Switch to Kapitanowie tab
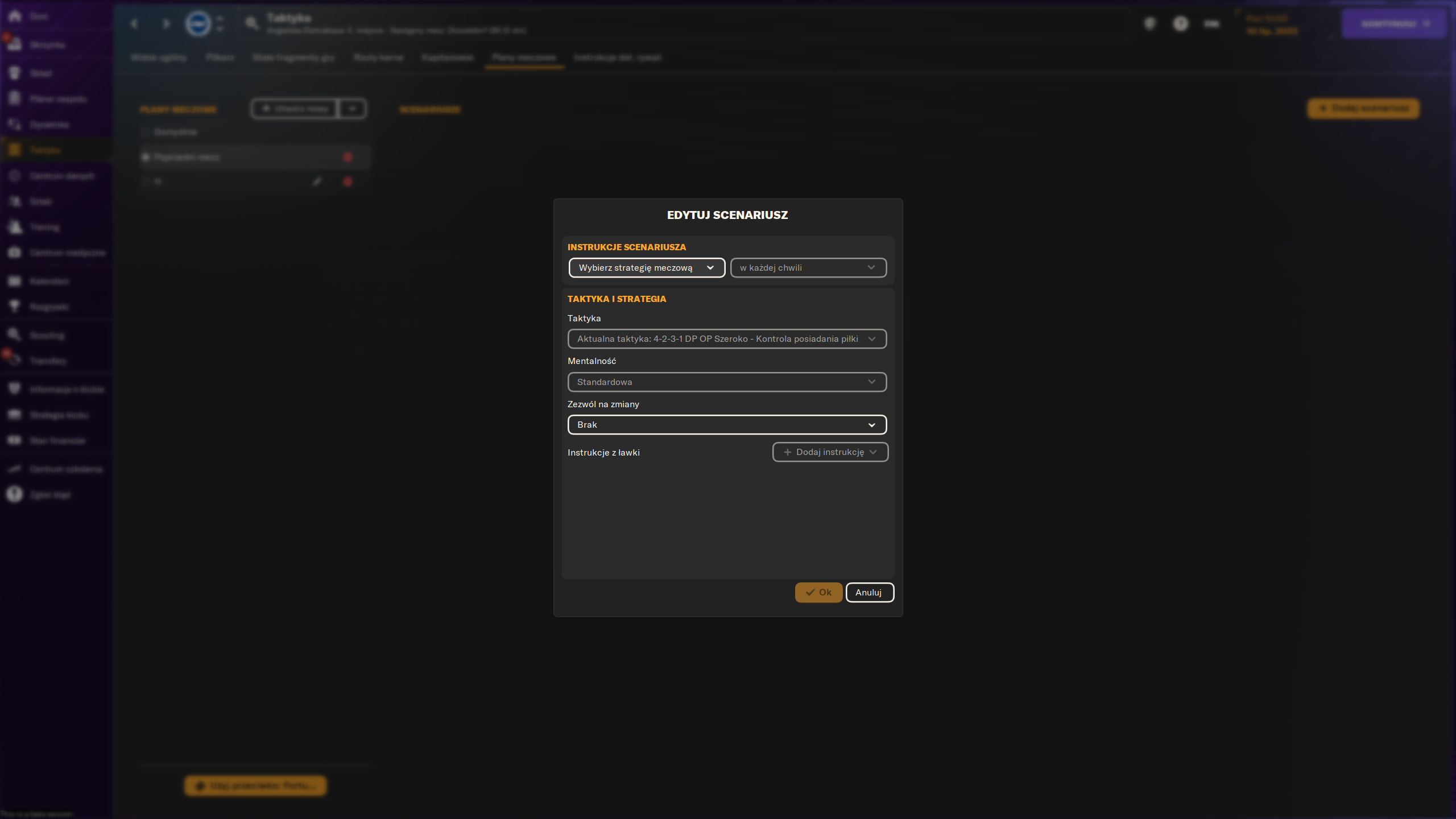 (x=448, y=57)
